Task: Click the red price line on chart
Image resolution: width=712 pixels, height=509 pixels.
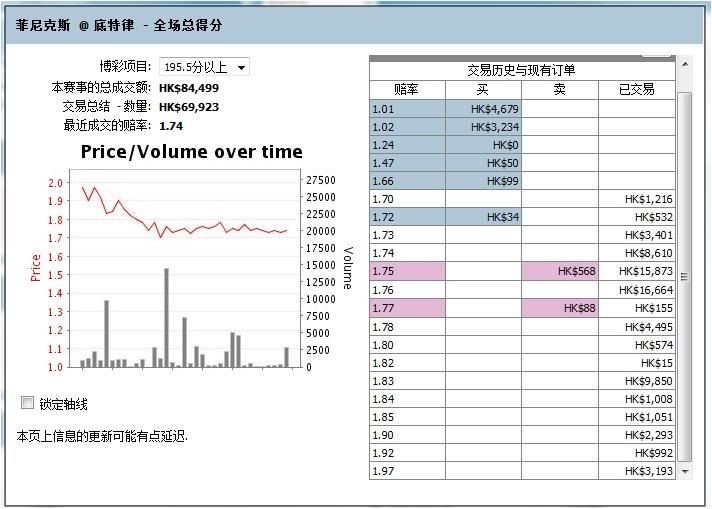Action: click(x=200, y=229)
